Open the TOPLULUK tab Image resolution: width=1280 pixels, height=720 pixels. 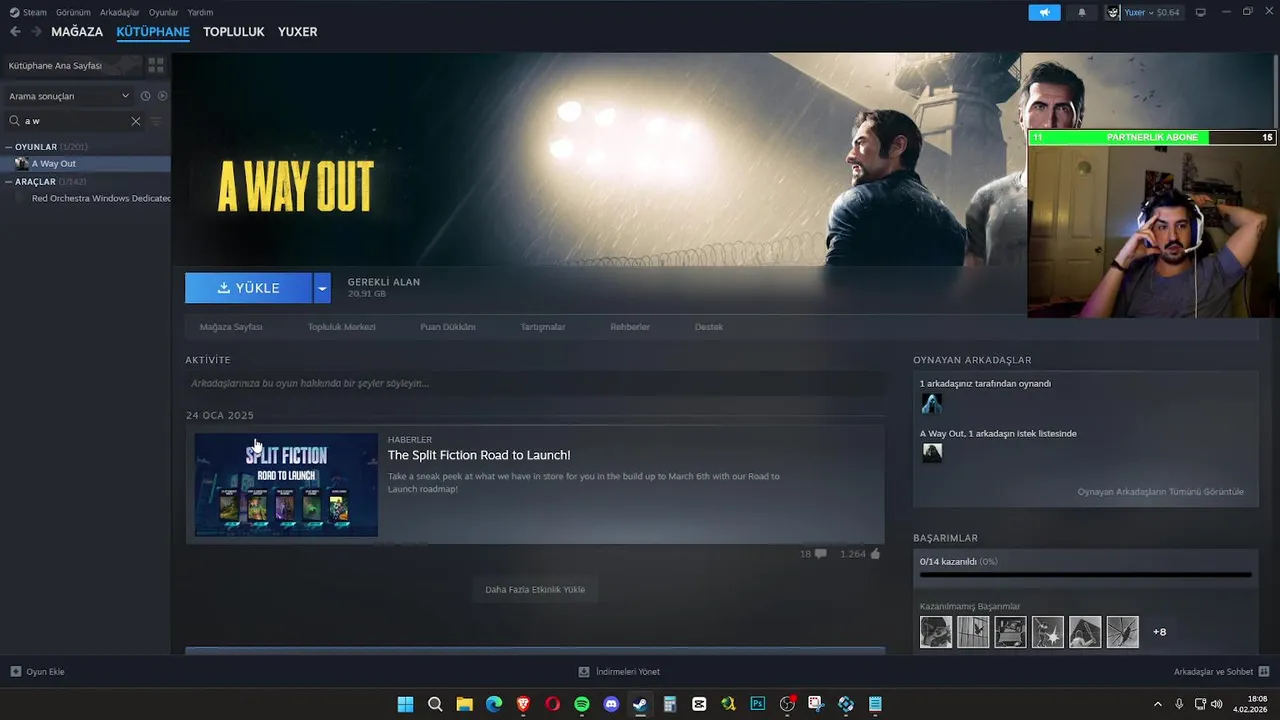(x=233, y=32)
